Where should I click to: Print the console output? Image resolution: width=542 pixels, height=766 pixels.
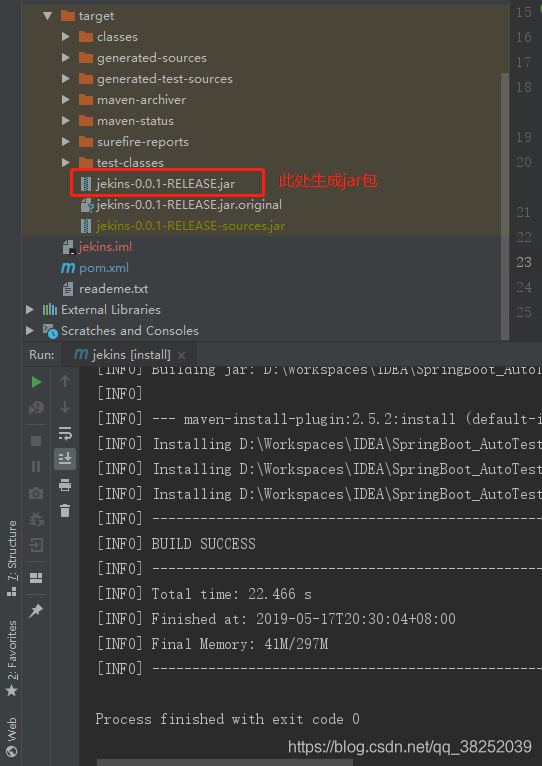pyautogui.click(x=65, y=485)
